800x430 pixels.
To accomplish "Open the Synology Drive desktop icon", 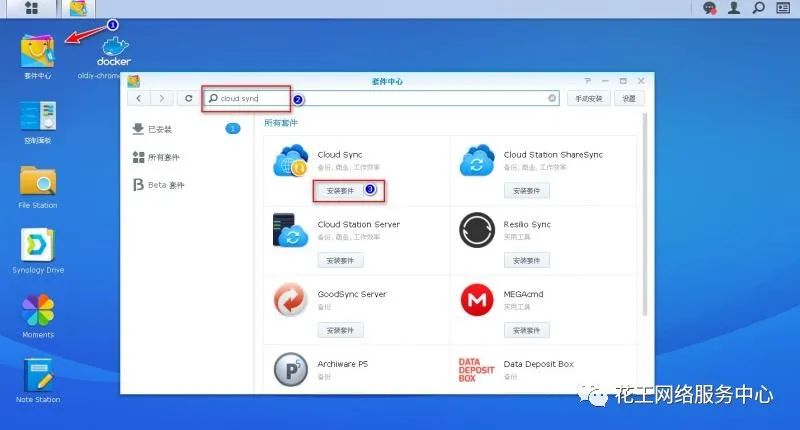I will [x=38, y=245].
